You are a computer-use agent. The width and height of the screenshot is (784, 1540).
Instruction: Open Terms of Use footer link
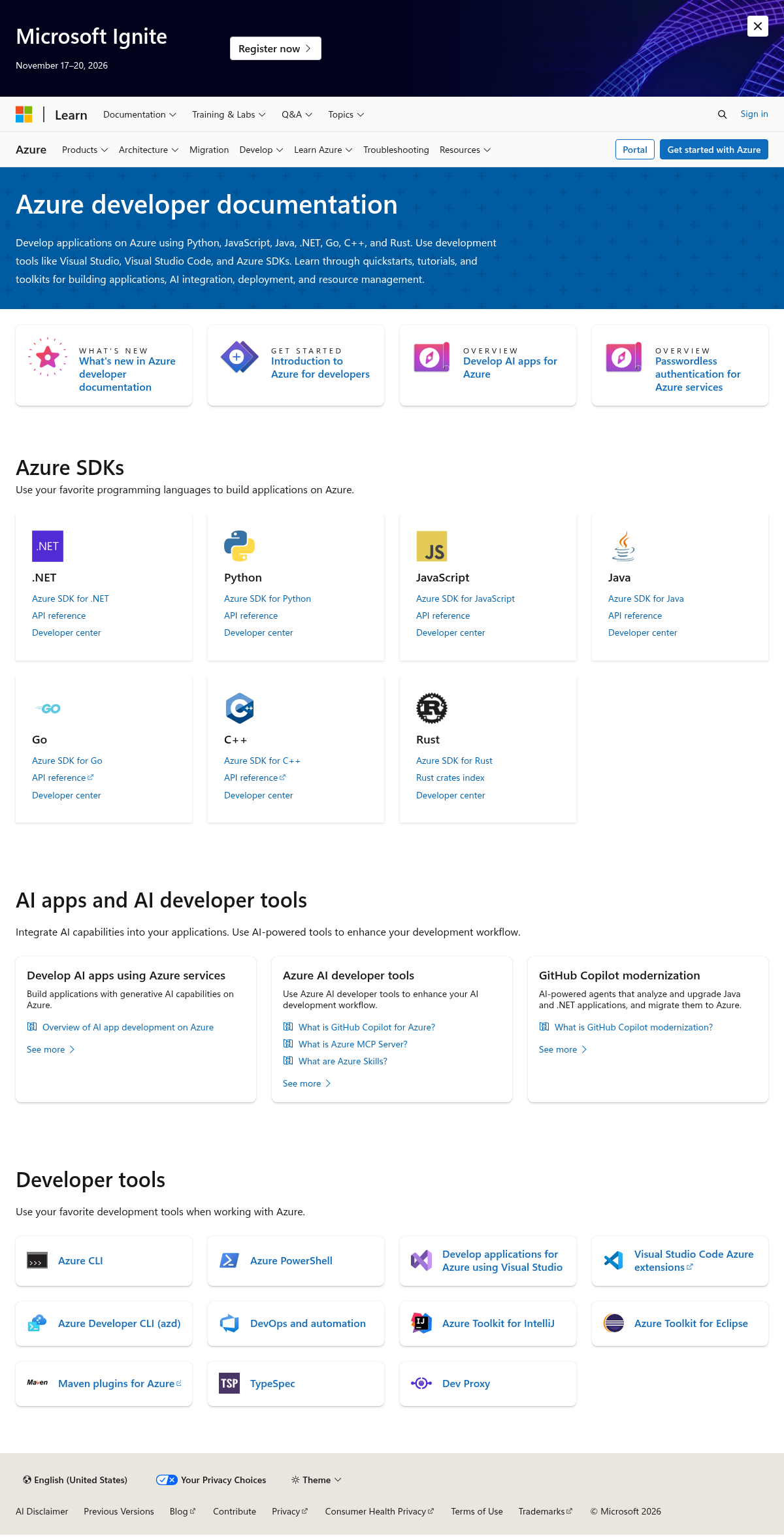pyautogui.click(x=477, y=1511)
